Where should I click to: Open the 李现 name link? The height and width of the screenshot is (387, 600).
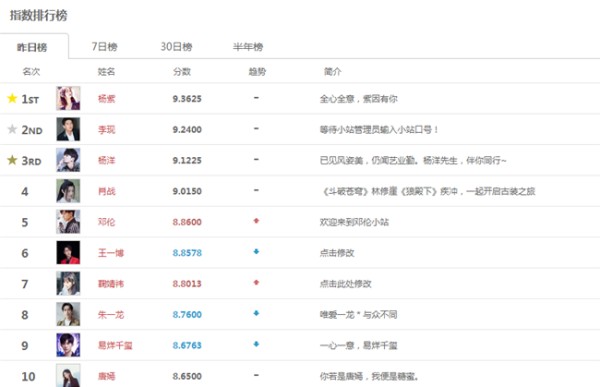[106, 130]
